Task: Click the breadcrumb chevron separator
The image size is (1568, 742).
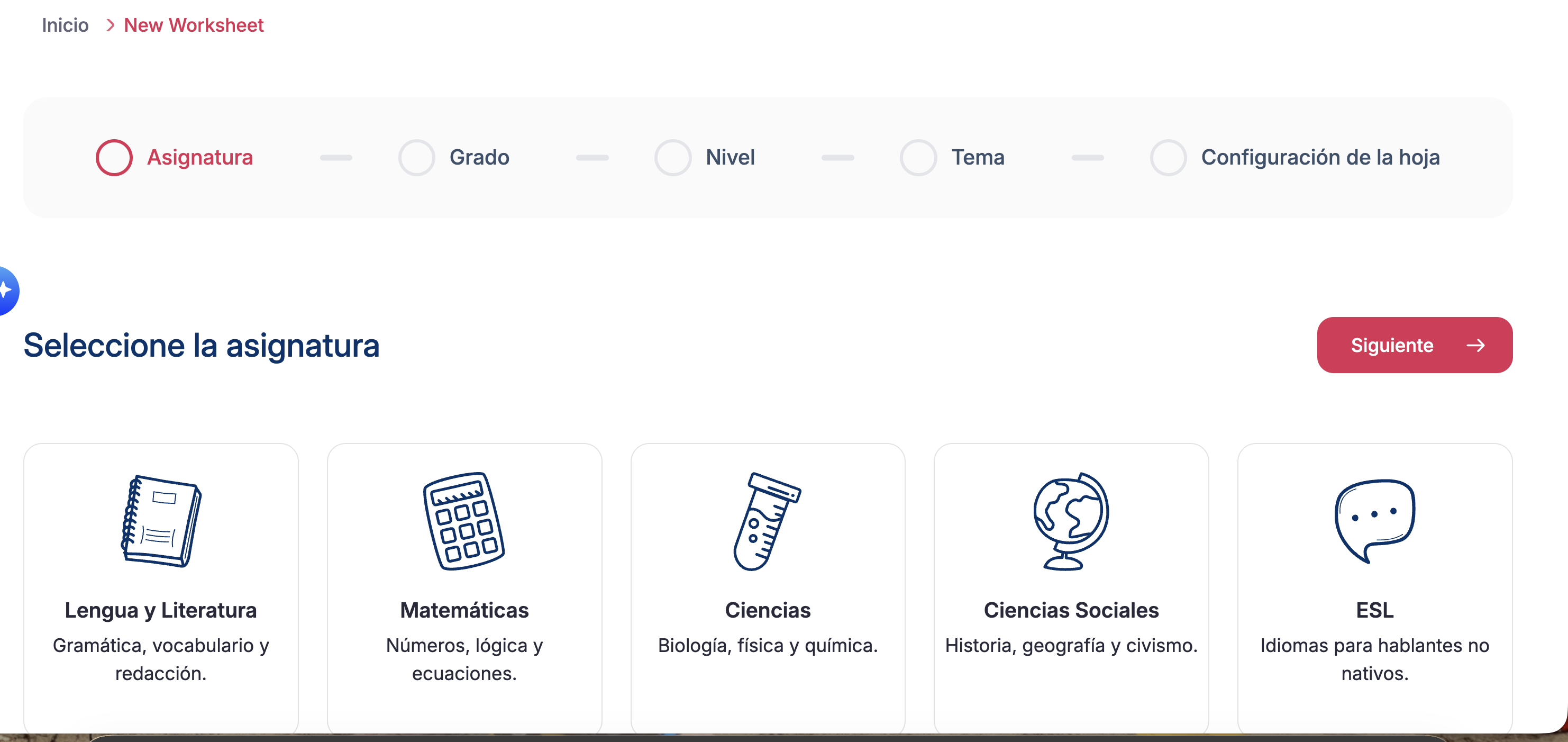Action: pos(110,25)
